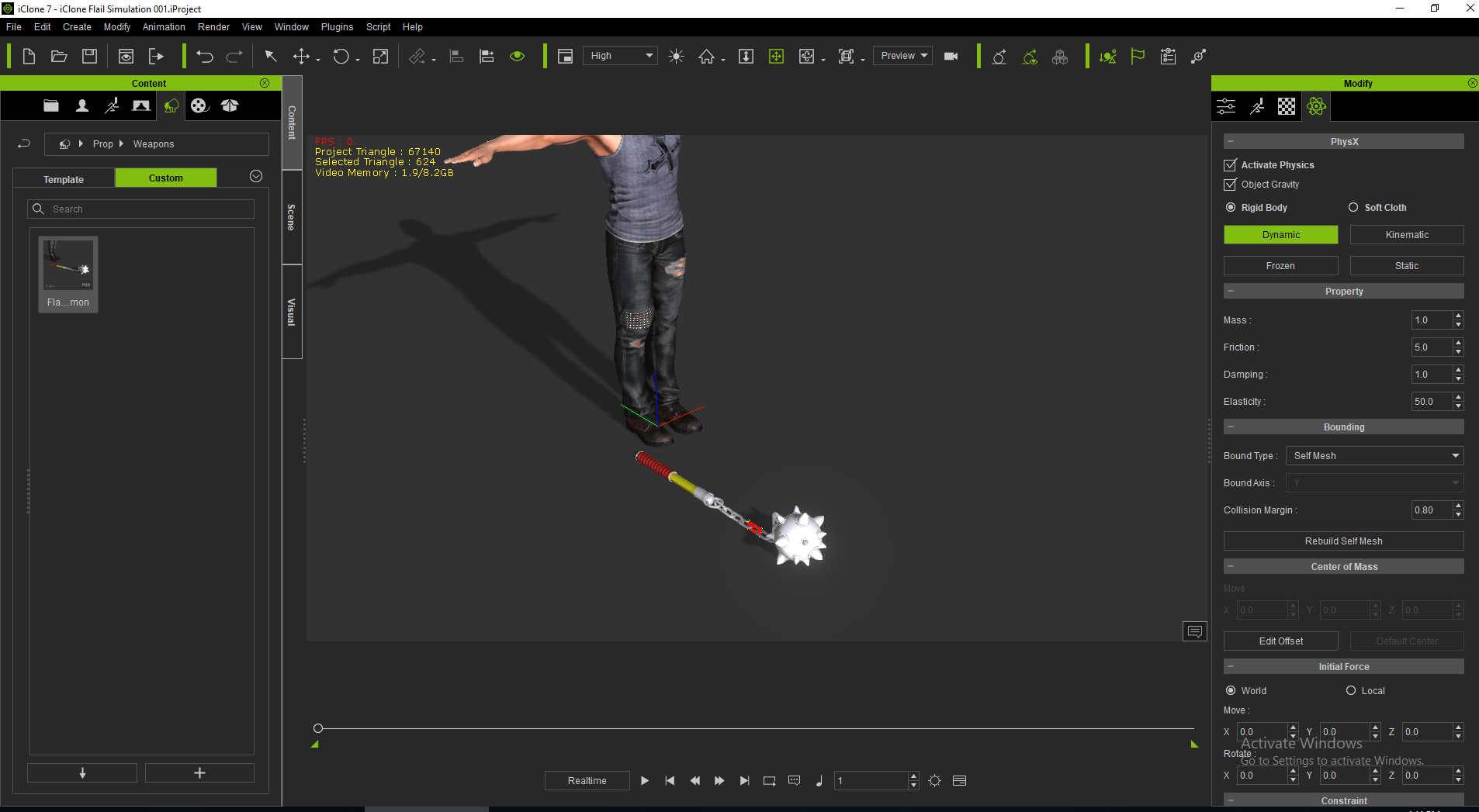Open the timeline panel icon
This screenshot has width=1479, height=812.
[x=960, y=780]
